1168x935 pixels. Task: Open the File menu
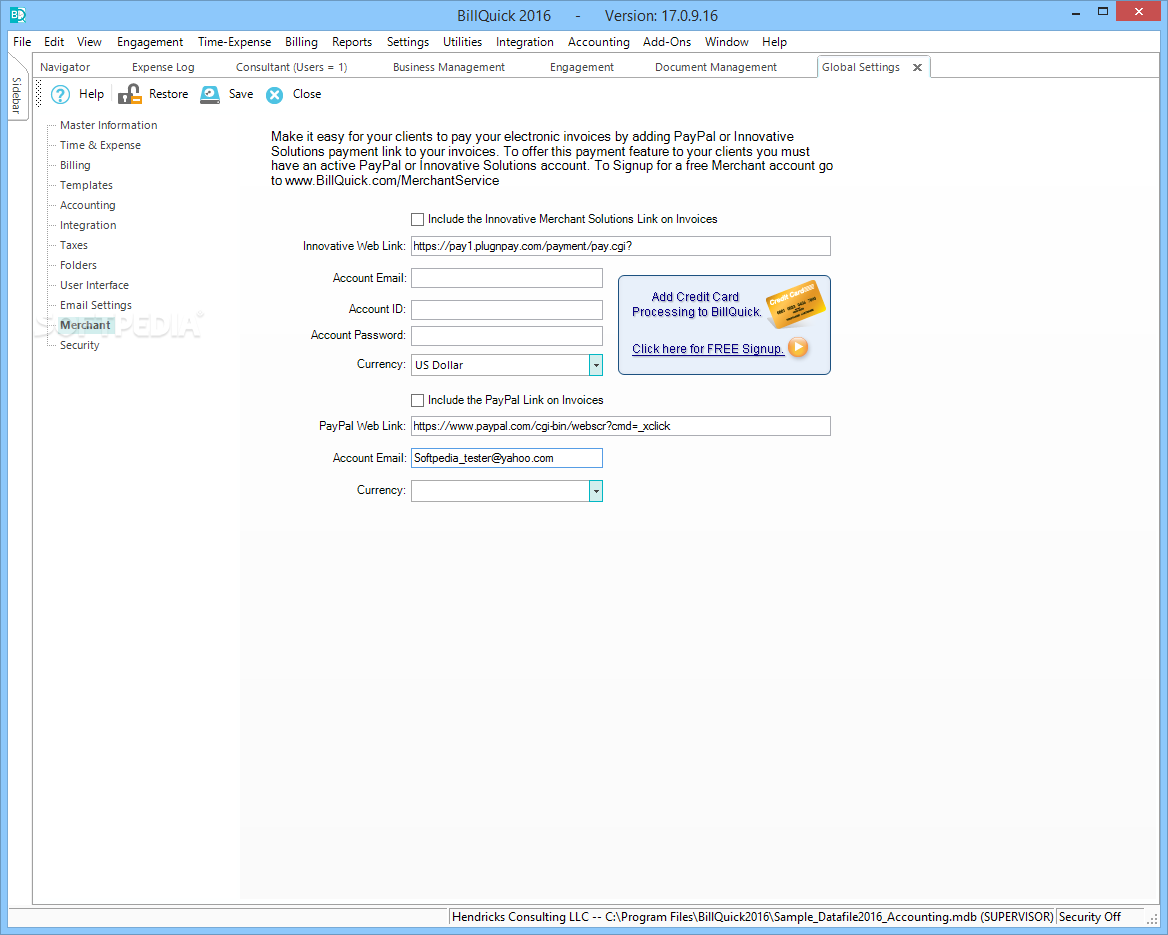click(22, 42)
